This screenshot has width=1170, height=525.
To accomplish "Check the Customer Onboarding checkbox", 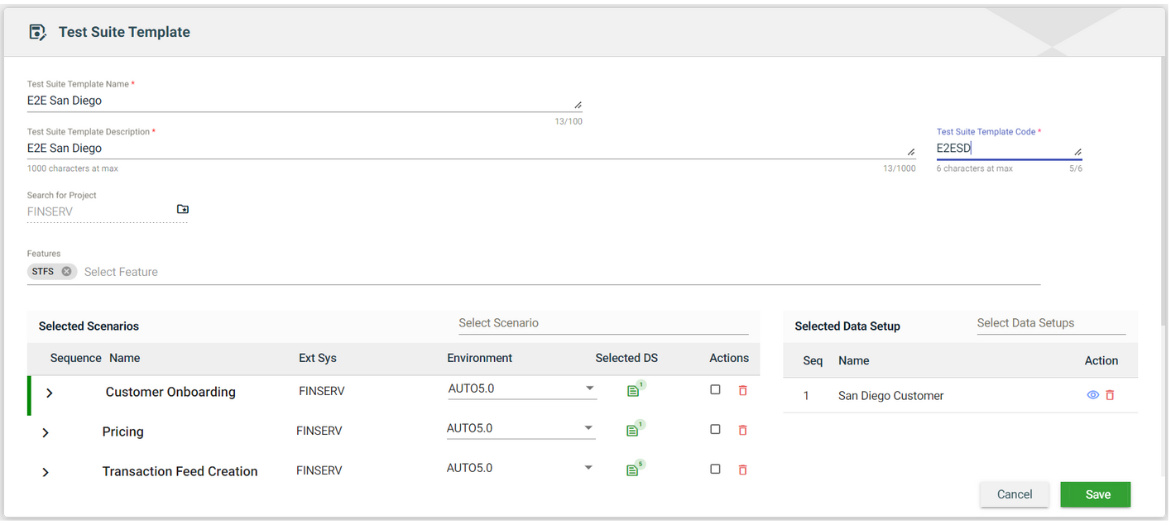I will [x=715, y=390].
